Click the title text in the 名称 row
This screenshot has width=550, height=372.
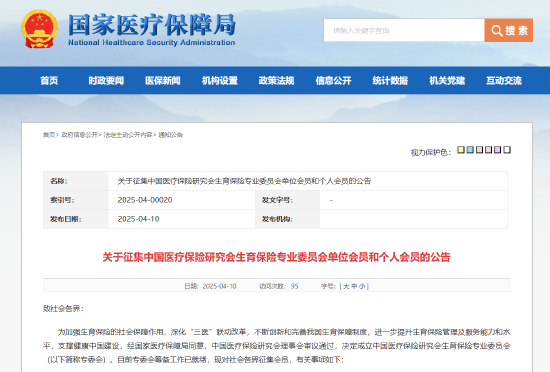[244, 181]
